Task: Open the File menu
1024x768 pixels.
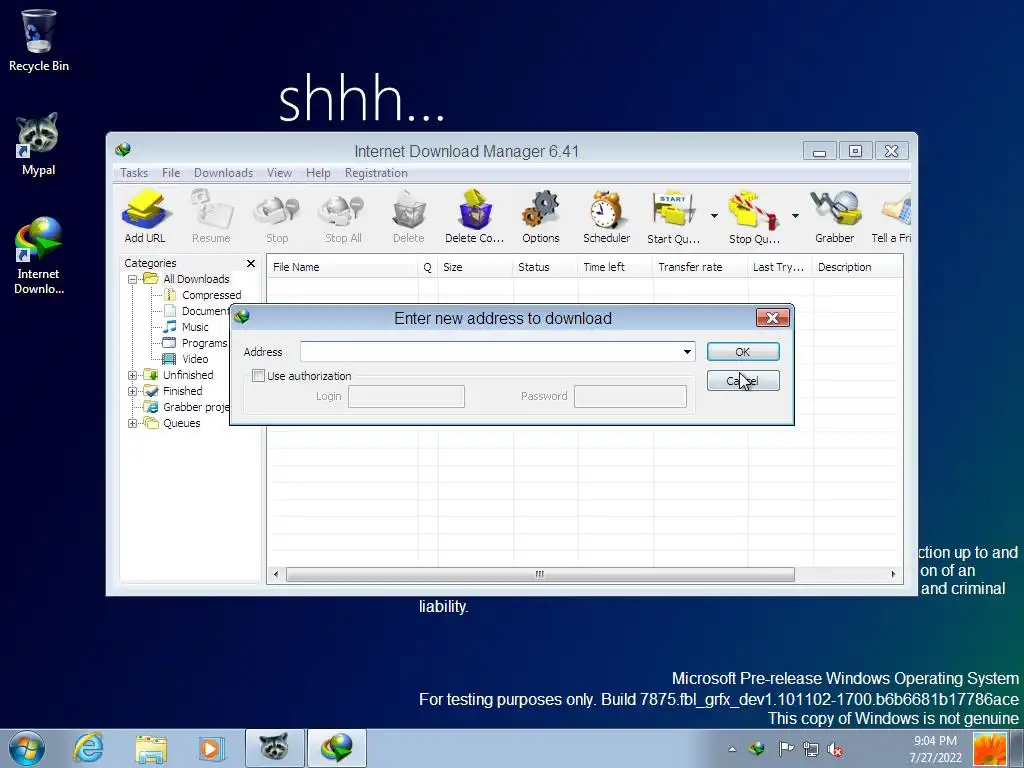Action: (x=171, y=173)
